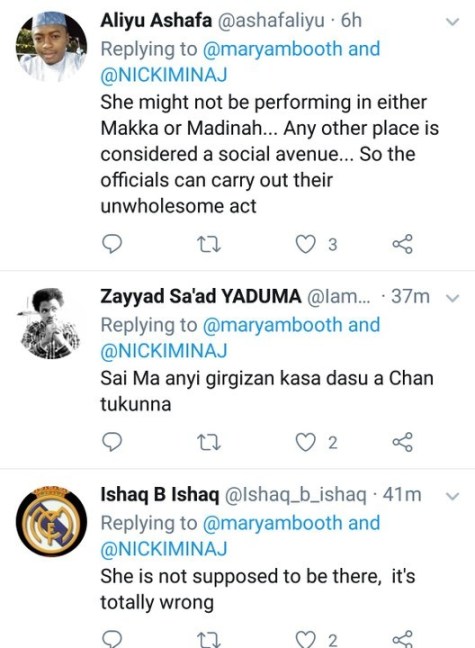Expand options chevron on Ishaq's tweet
Viewport: 475px width, 648px height.
click(x=453, y=496)
